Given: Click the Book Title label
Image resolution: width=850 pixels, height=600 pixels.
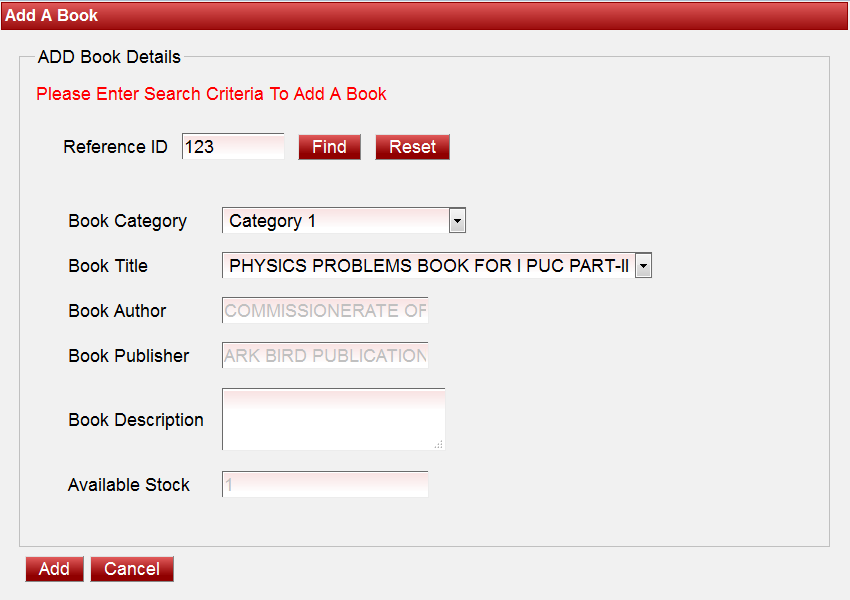Looking at the screenshot, I should click(x=108, y=266).
